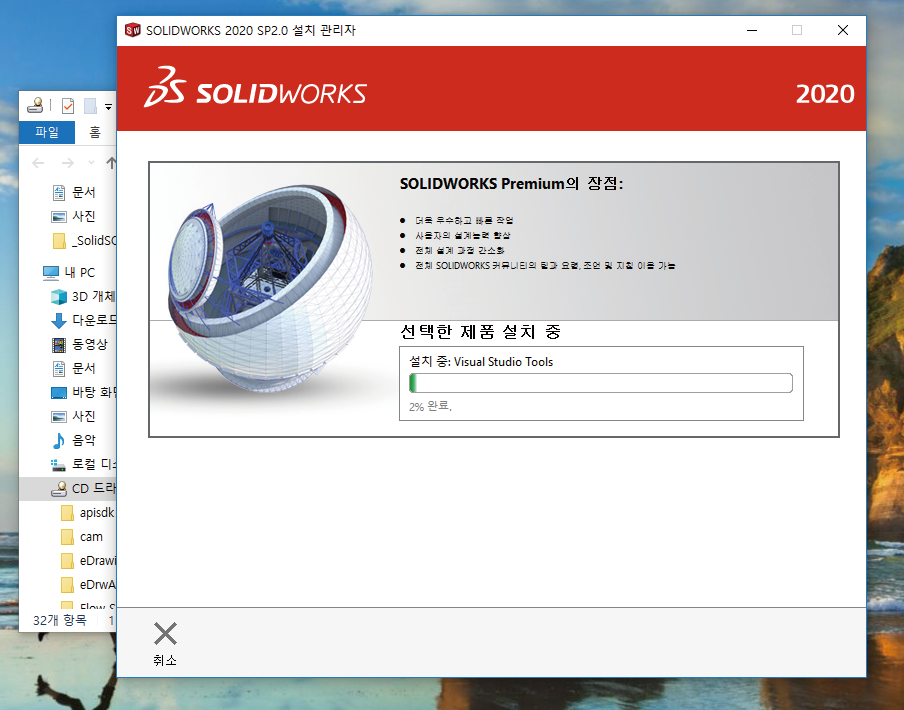
Task: Select quick access 문서 at top of tree
Action: pos(73,192)
